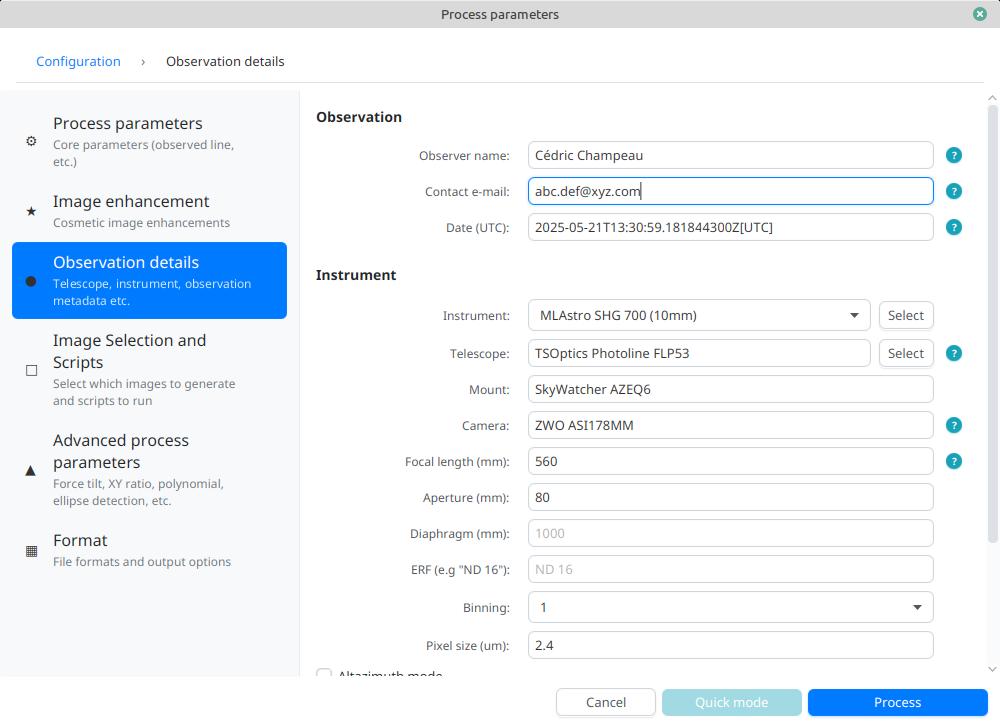Click Select button next to Telescope

pos(905,353)
